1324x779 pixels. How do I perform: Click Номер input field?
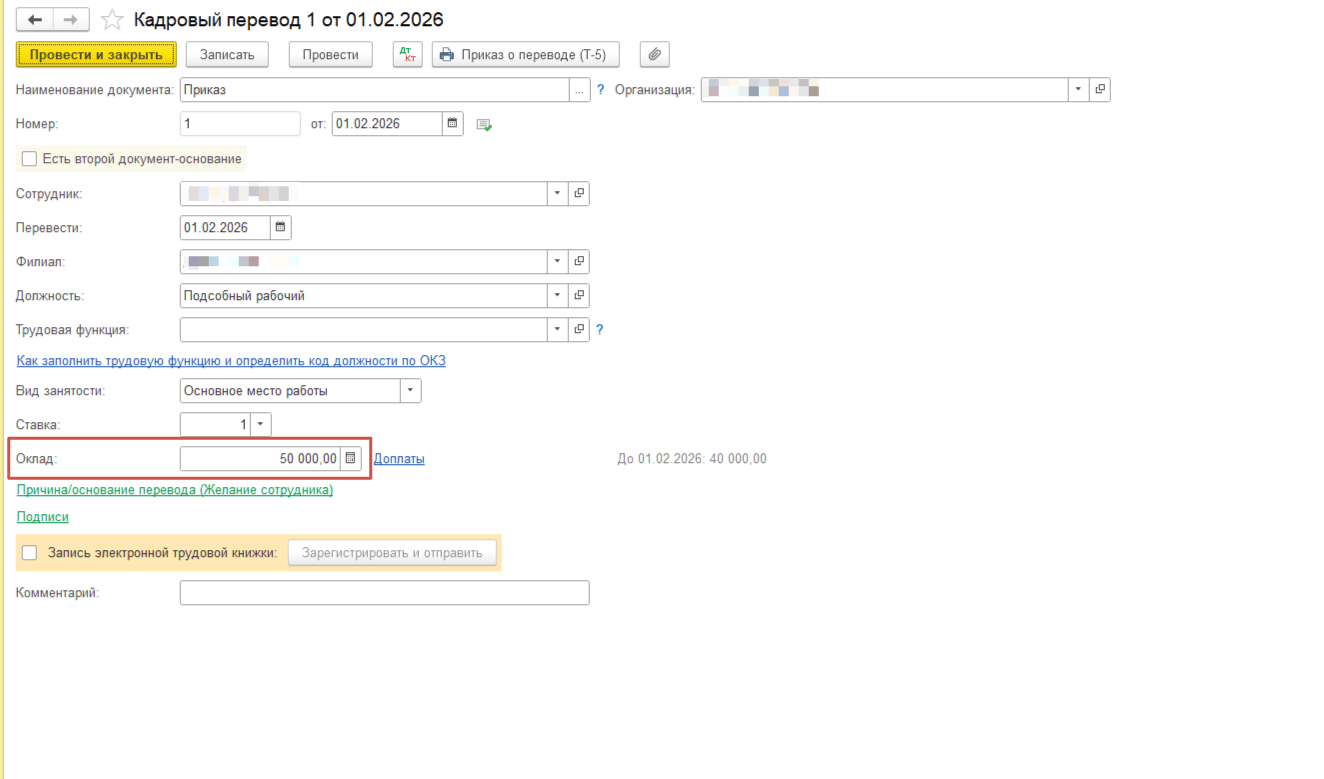[240, 124]
